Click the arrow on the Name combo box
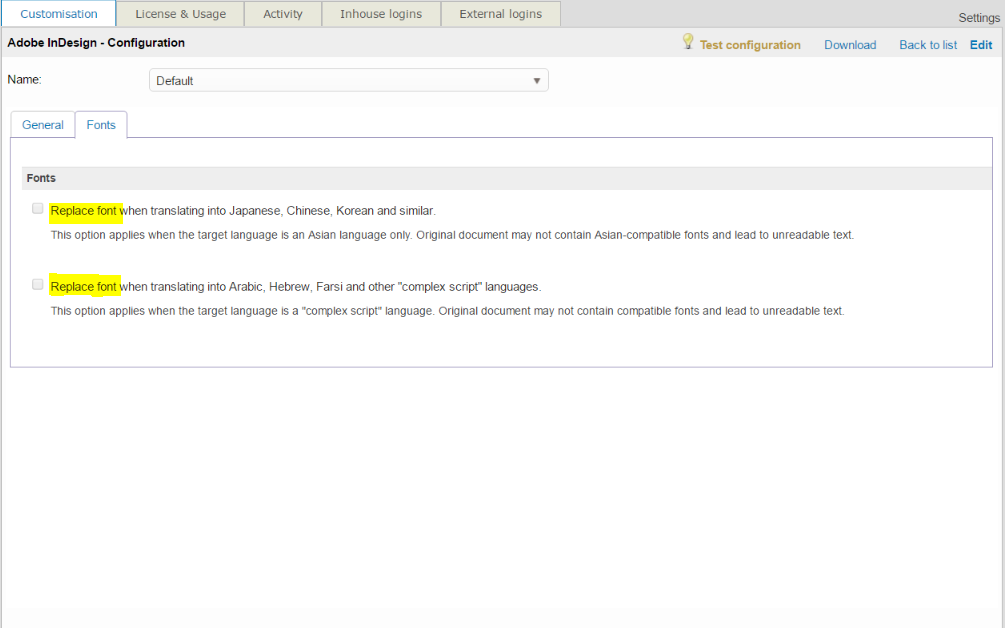1005x628 pixels. click(536, 80)
